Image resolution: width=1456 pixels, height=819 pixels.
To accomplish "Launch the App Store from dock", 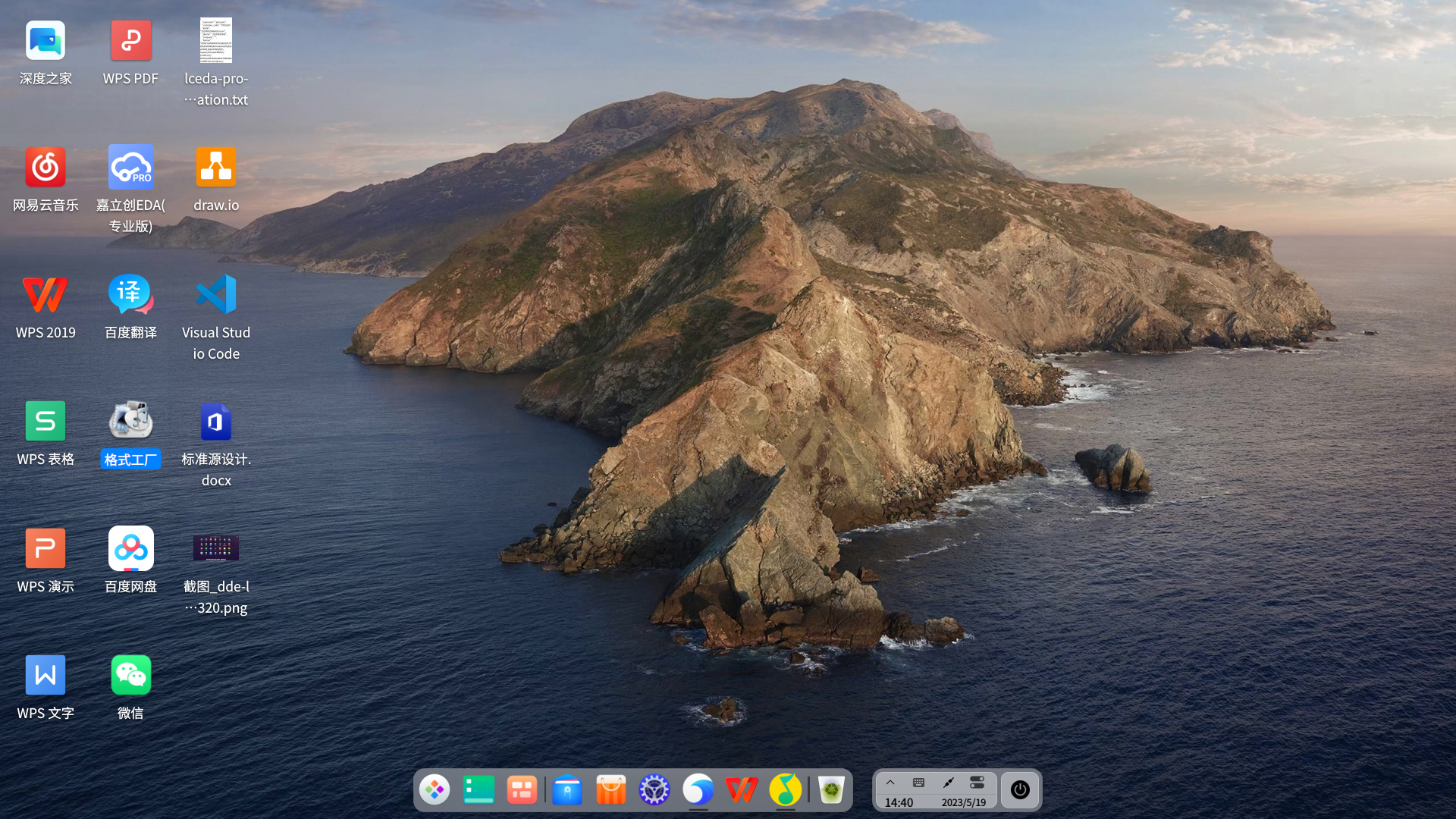I will click(x=610, y=790).
